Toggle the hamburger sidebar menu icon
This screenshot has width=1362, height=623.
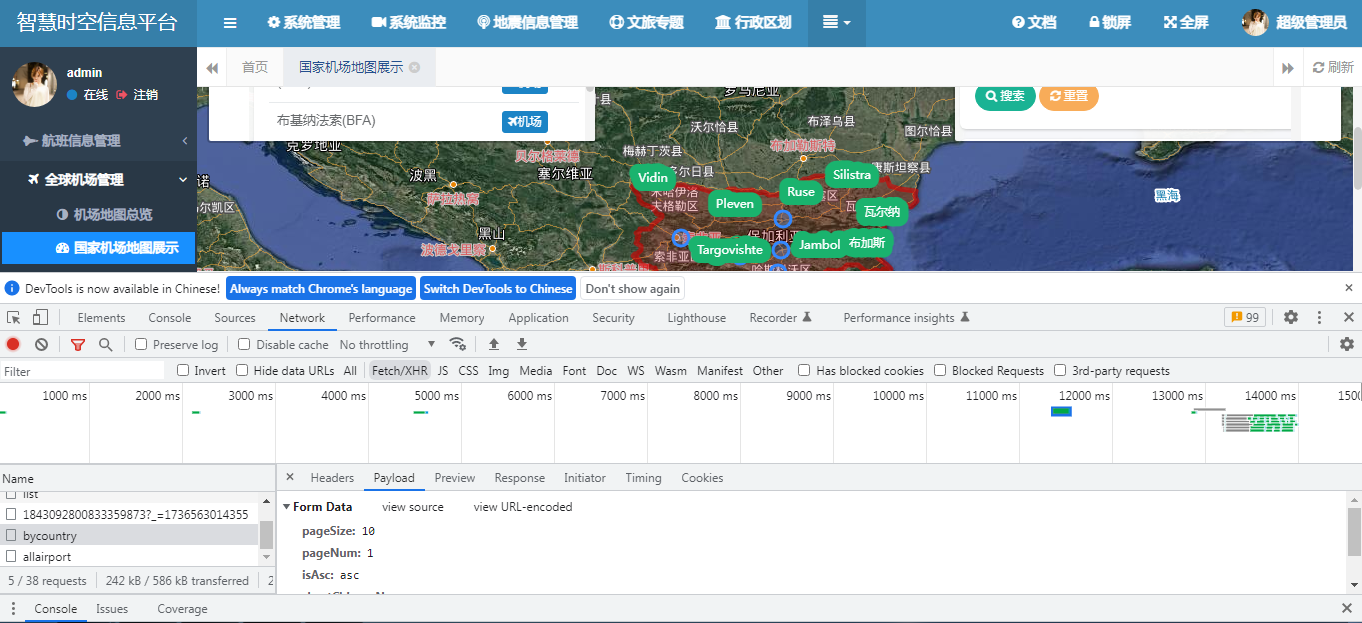[230, 23]
